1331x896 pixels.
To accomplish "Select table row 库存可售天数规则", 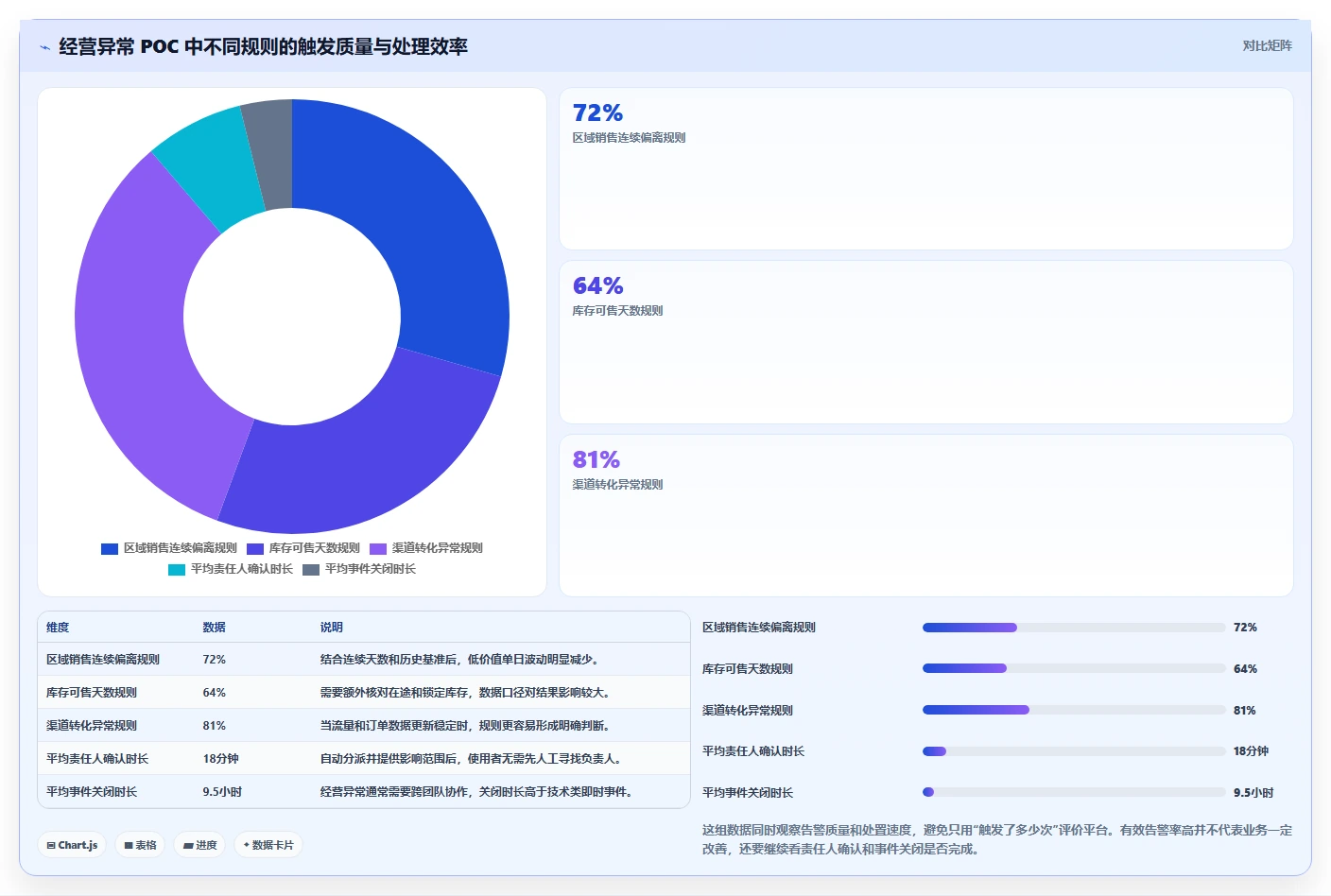I will [x=364, y=693].
